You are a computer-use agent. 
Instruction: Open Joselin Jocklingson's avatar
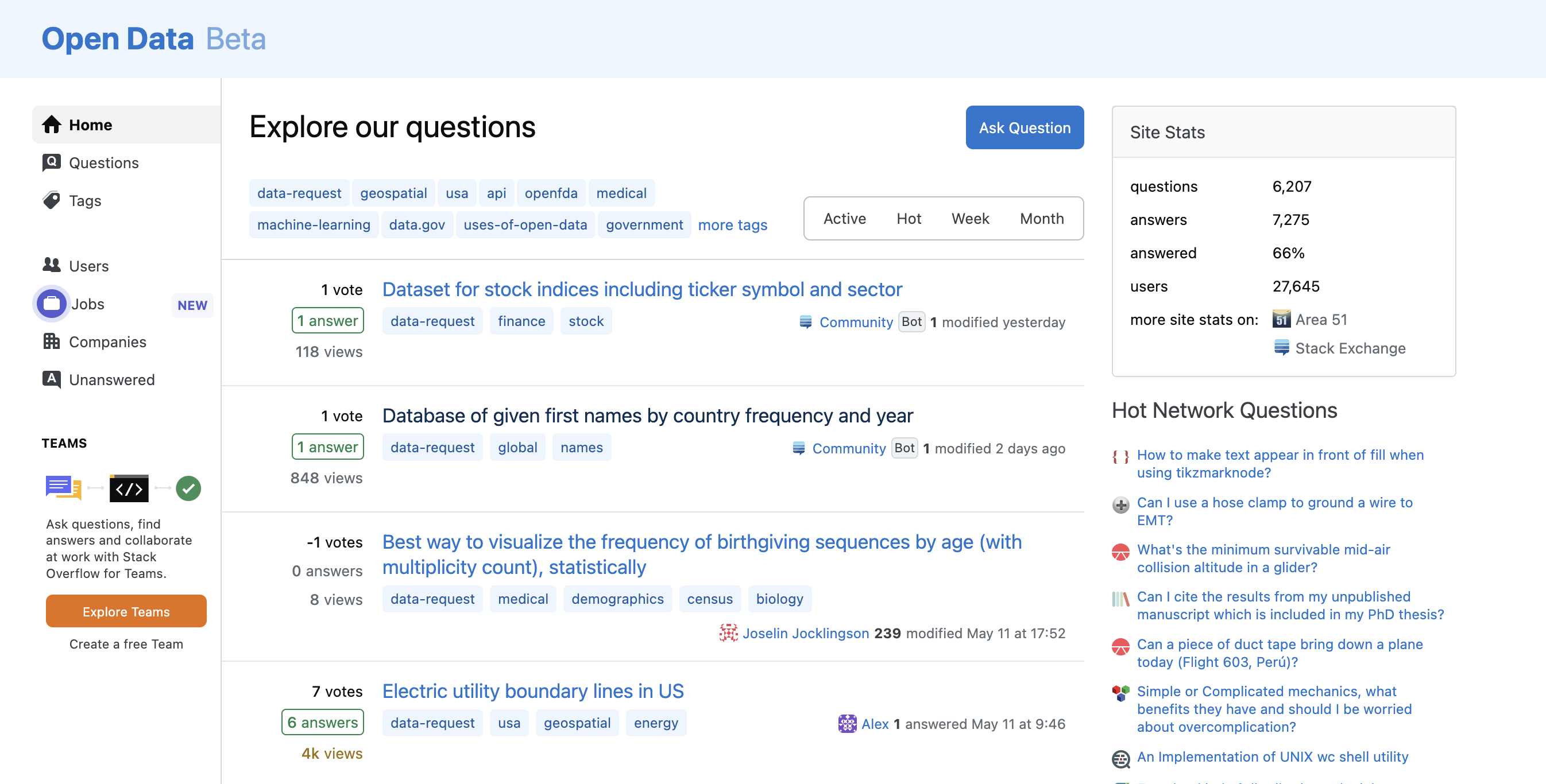coord(728,633)
